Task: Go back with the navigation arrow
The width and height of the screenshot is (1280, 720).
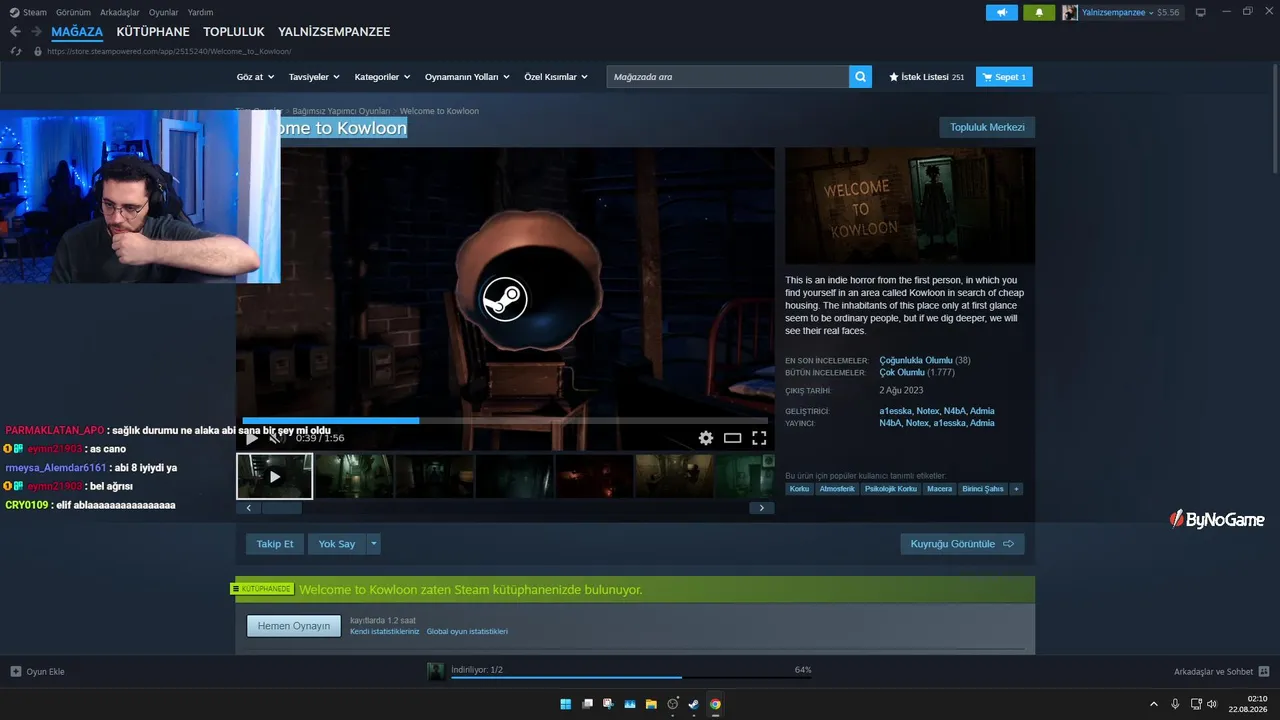Action: coord(15,32)
